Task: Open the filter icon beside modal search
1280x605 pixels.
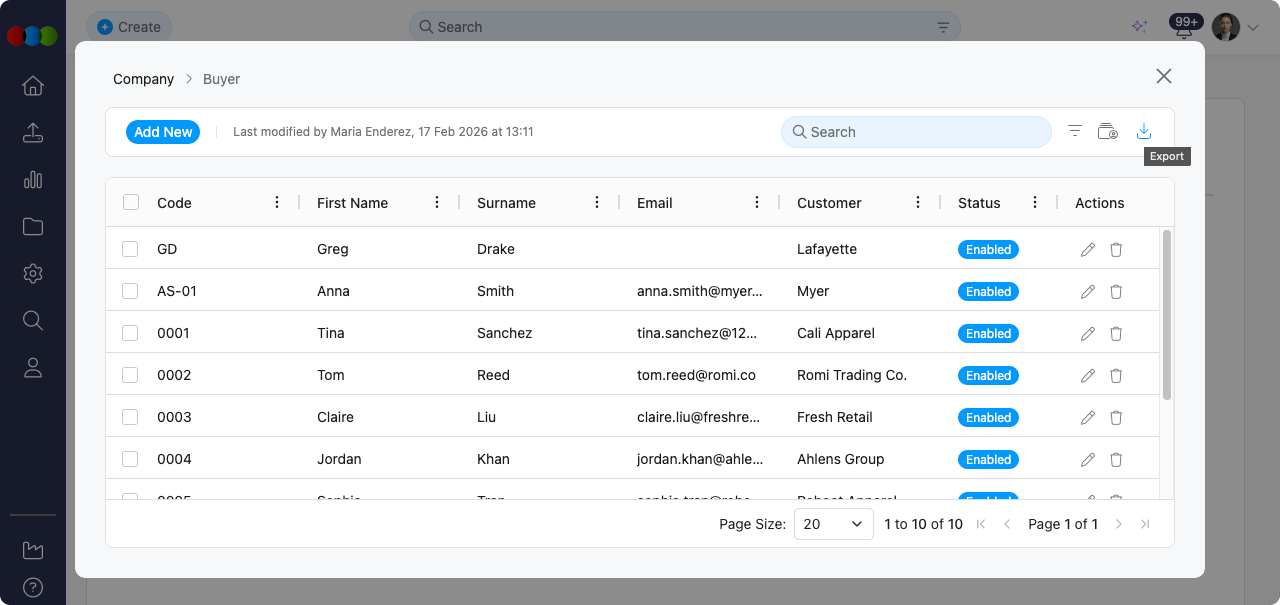Action: [1075, 132]
